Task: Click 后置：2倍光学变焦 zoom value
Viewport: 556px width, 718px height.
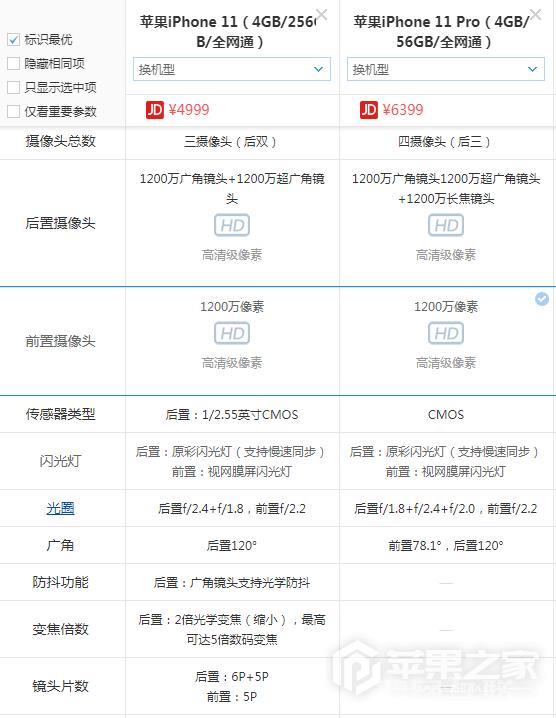Action: tap(232, 630)
